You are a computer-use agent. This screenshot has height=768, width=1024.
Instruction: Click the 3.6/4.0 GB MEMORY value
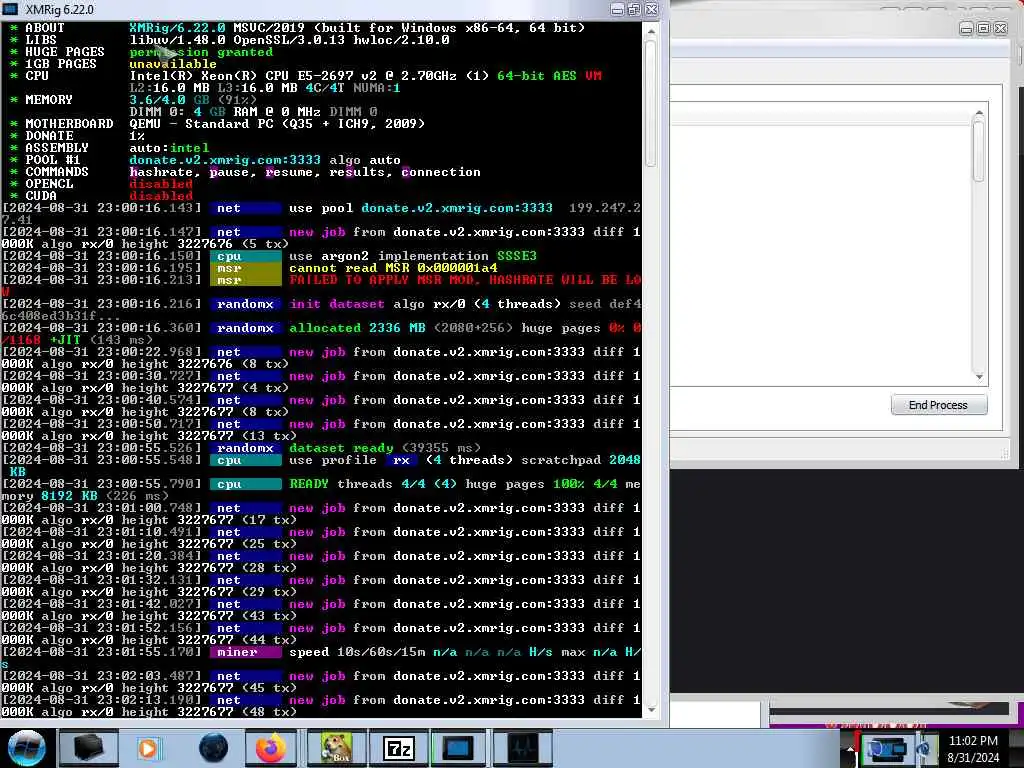point(170,100)
